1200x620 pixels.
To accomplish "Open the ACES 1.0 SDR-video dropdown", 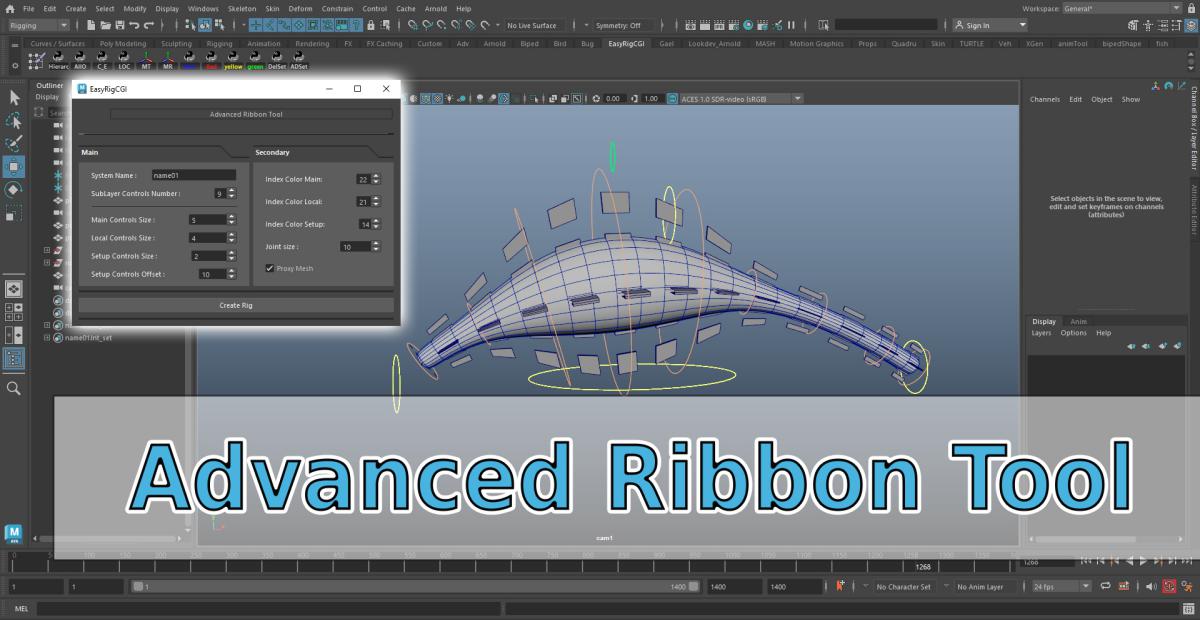I will click(740, 99).
